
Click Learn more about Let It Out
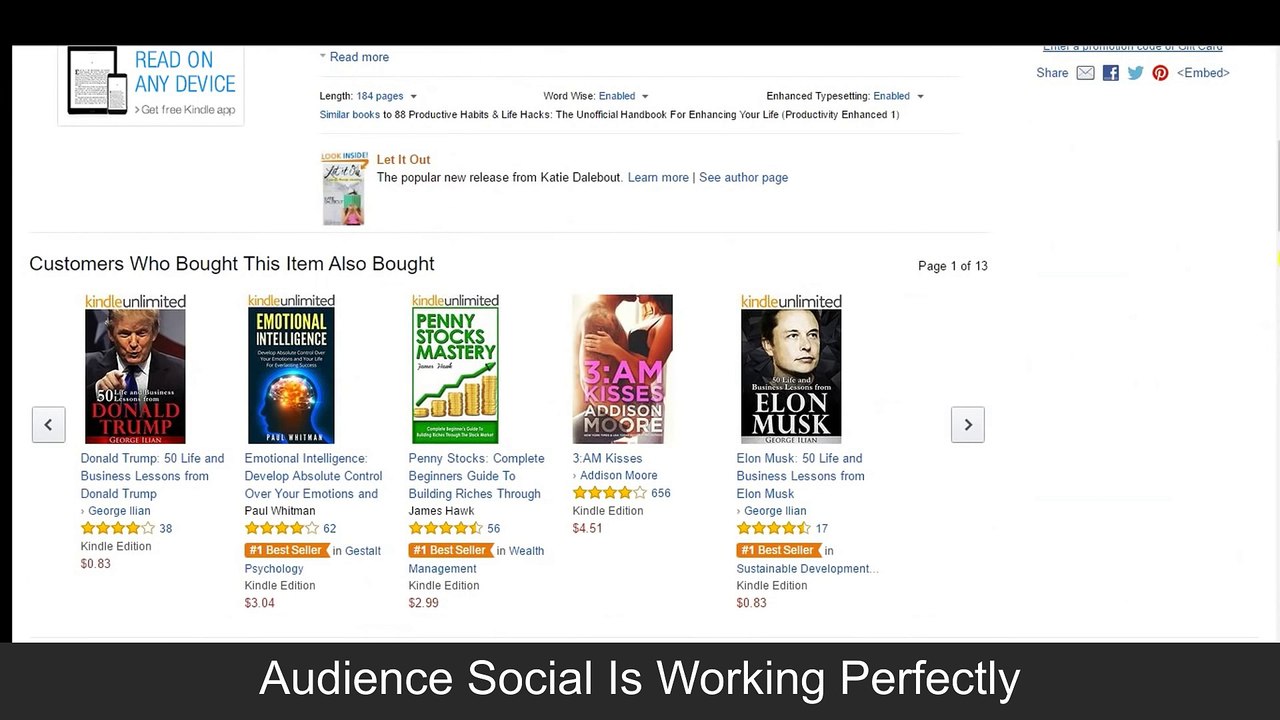[658, 177]
